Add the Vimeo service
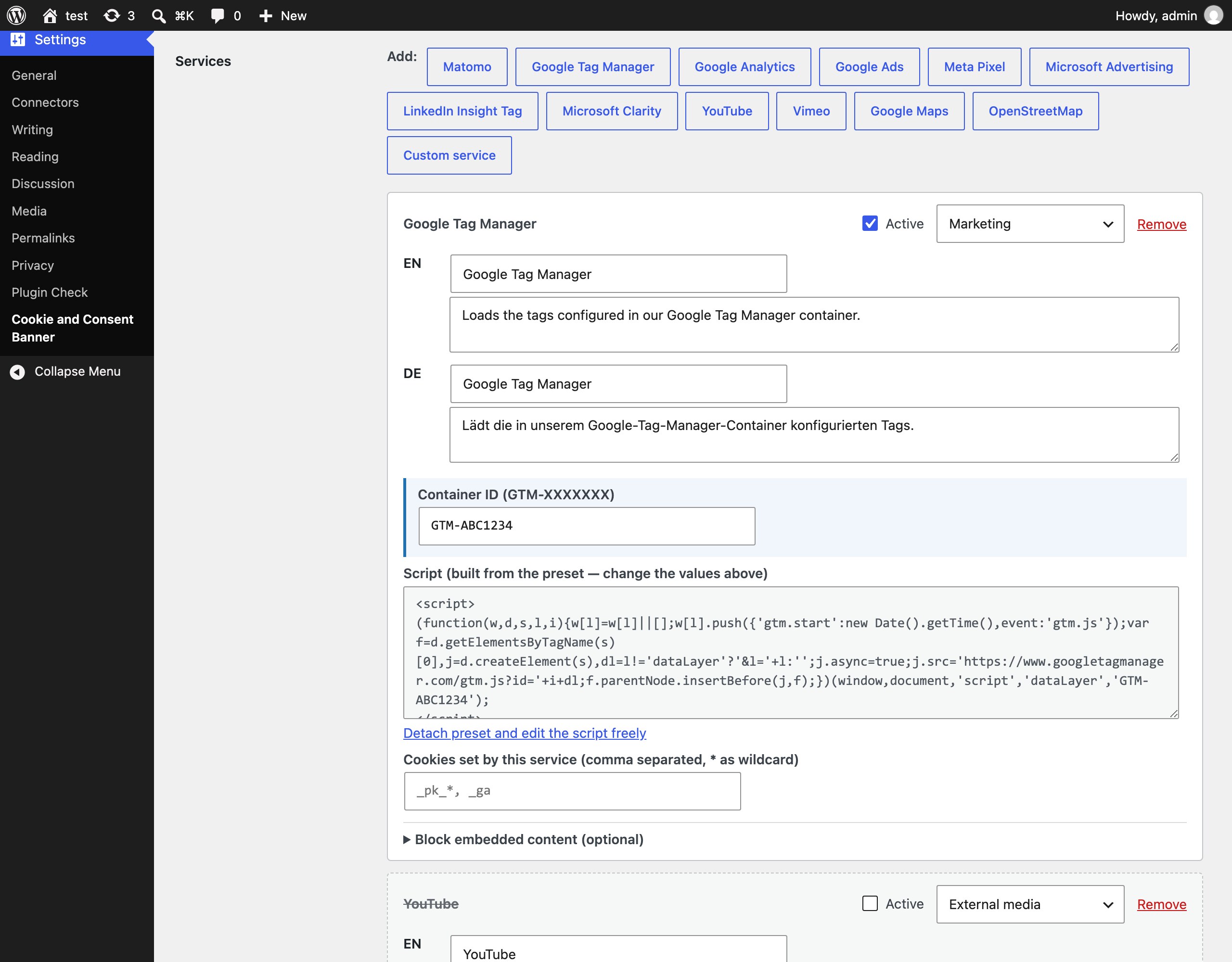Viewport: 1232px width, 962px height. [x=811, y=111]
